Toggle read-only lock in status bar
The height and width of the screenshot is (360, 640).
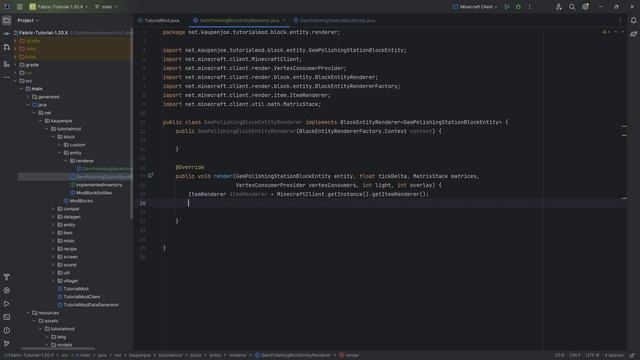coord(632,356)
